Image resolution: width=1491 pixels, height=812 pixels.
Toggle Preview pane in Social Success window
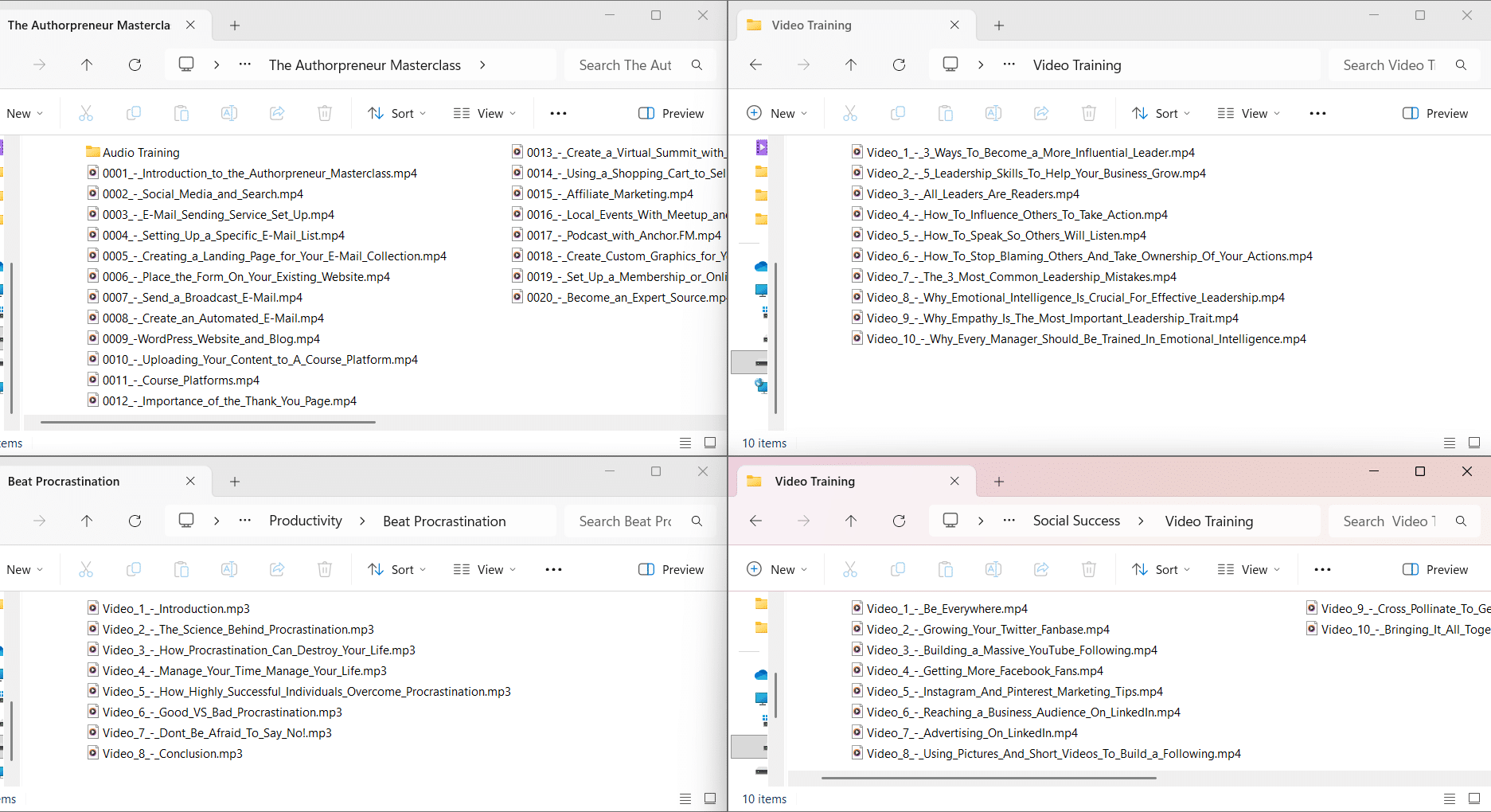pos(1435,570)
